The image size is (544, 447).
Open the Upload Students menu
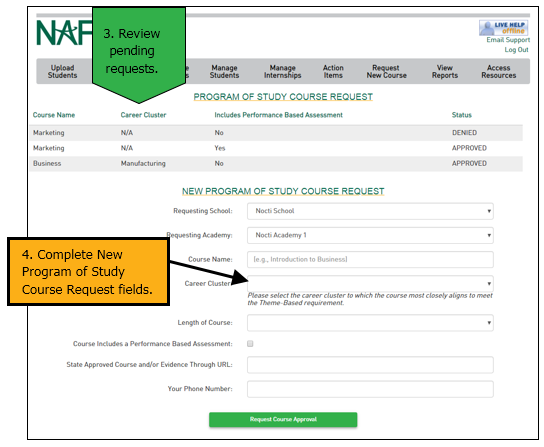click(x=62, y=71)
